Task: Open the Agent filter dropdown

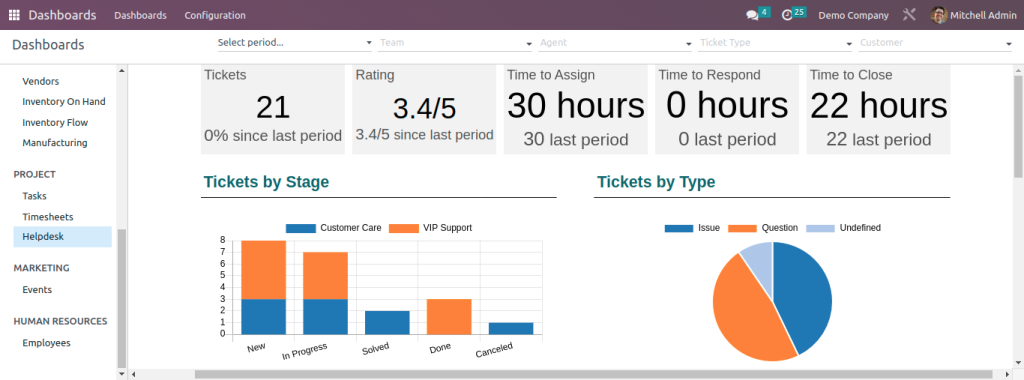Action: [x=615, y=42]
